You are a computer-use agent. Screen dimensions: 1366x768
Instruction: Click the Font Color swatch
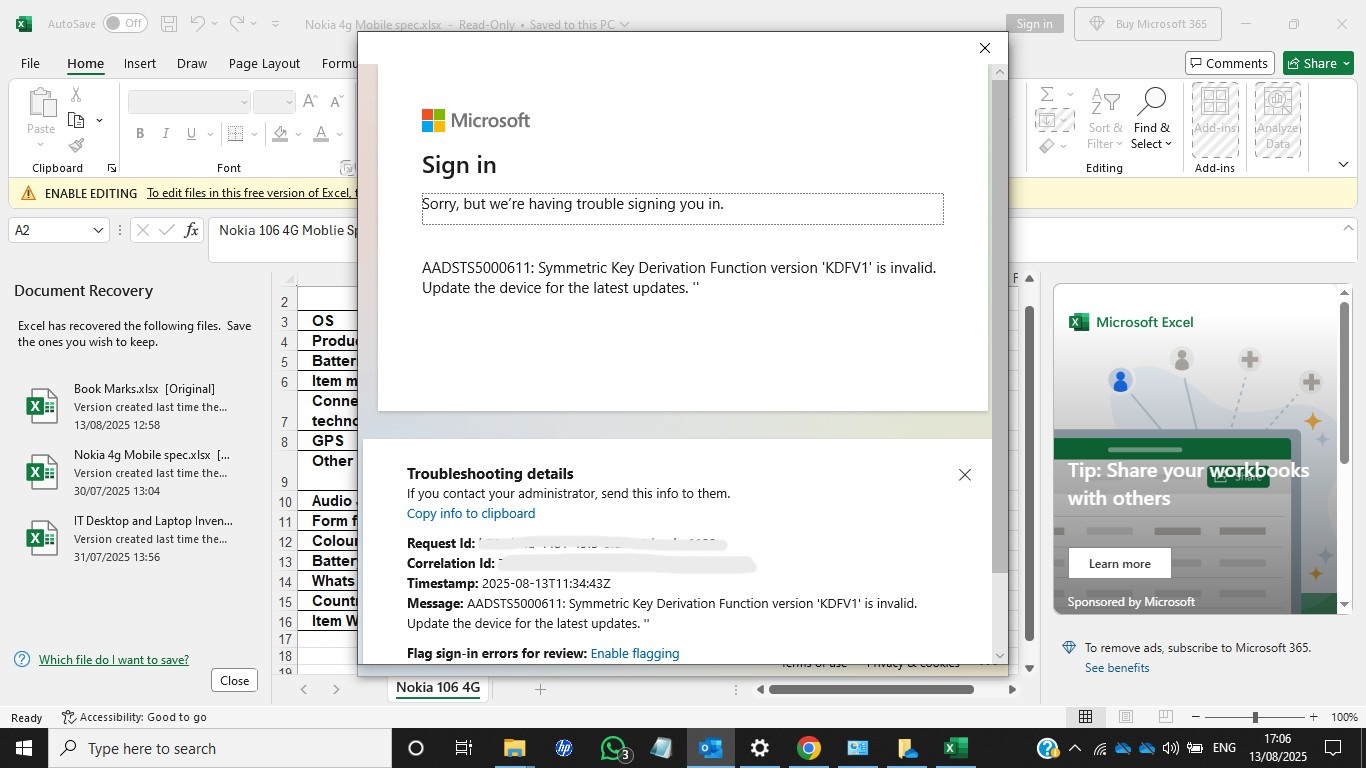click(x=320, y=133)
